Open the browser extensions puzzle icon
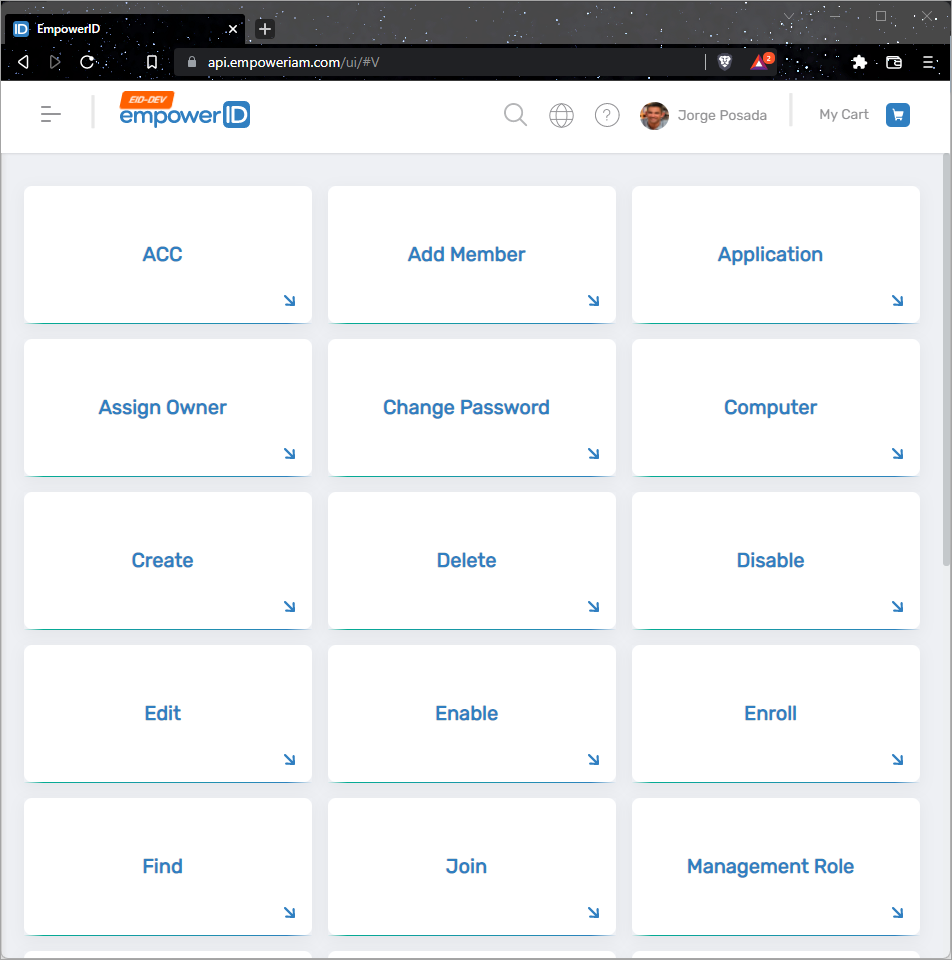 tap(859, 62)
